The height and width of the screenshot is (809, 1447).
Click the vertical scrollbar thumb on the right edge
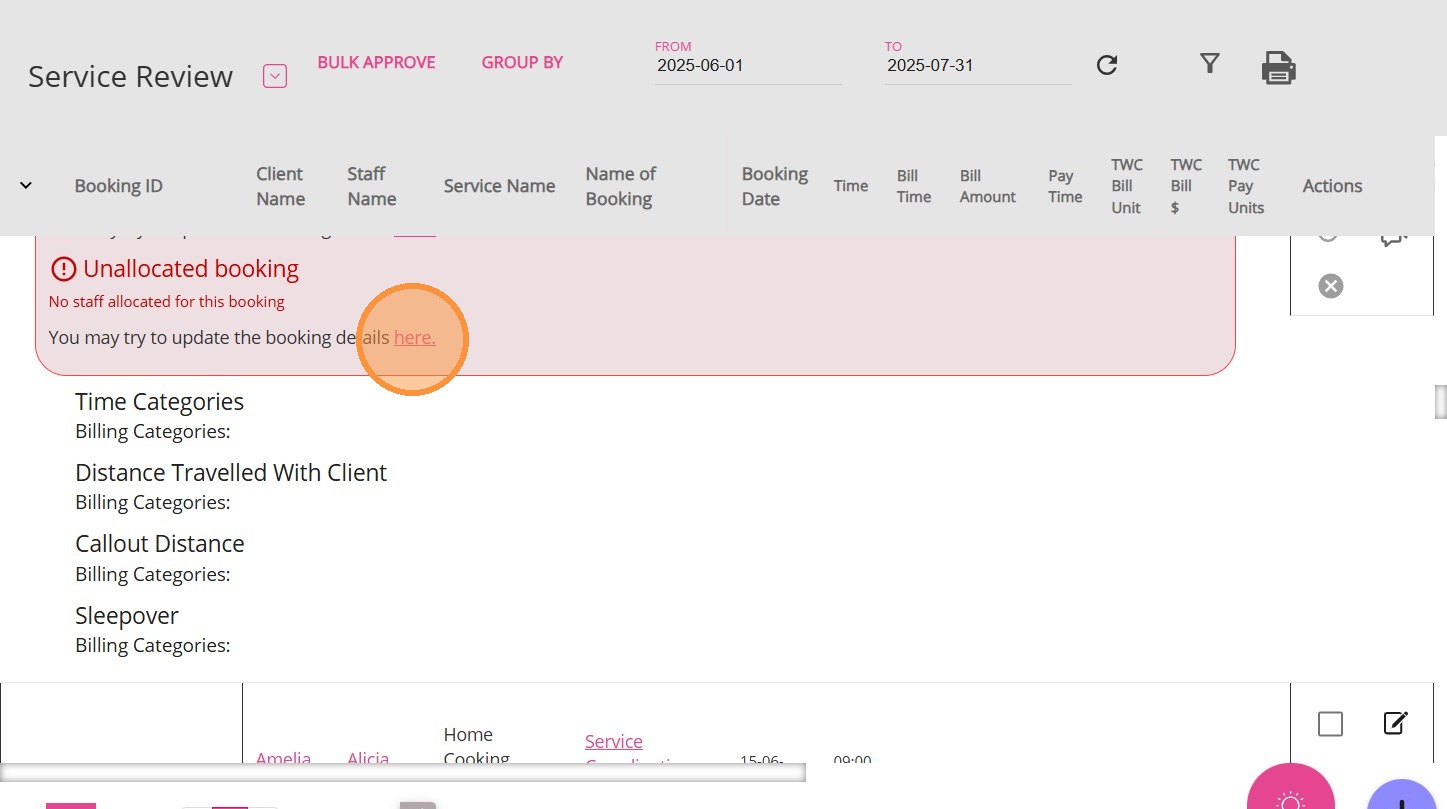coord(1441,401)
